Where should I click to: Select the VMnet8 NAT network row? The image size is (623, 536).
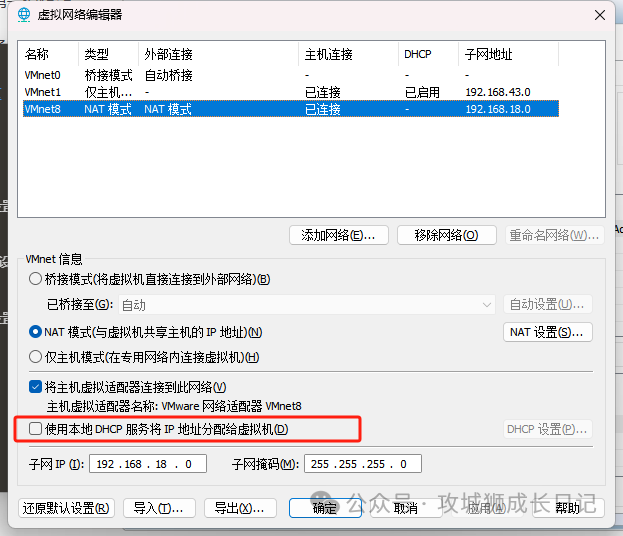tap(291, 109)
